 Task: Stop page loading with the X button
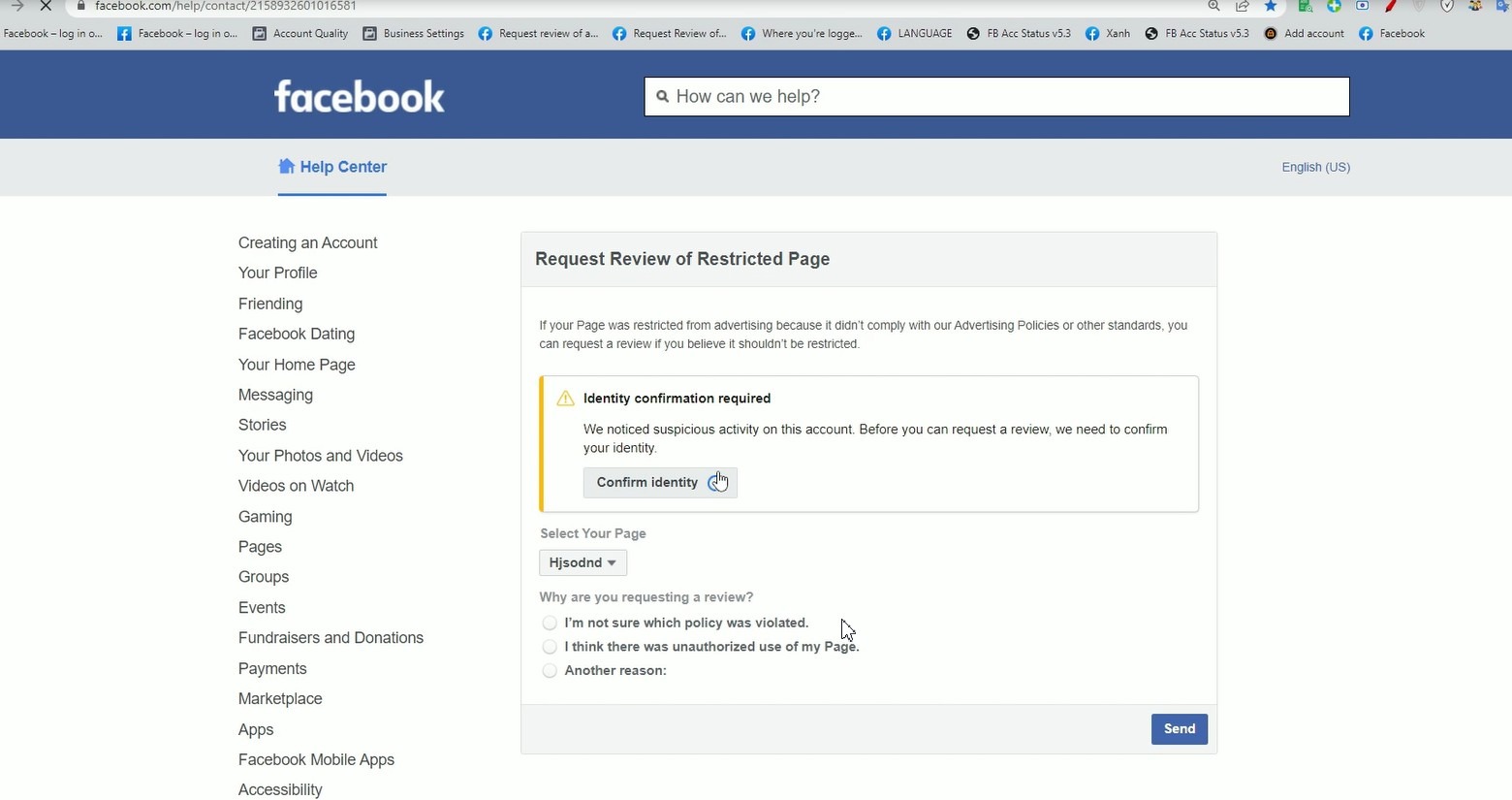tap(46, 6)
